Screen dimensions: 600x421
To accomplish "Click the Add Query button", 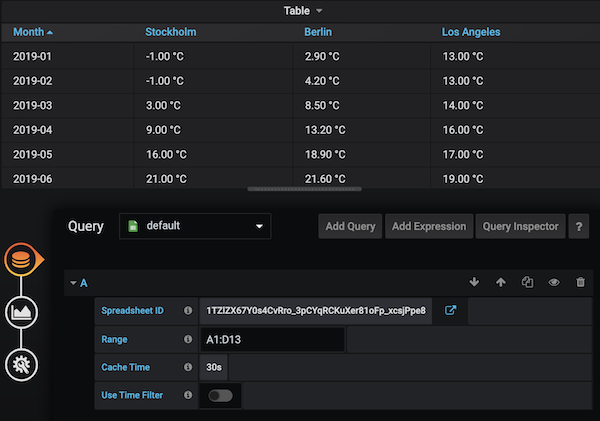I will tap(350, 226).
